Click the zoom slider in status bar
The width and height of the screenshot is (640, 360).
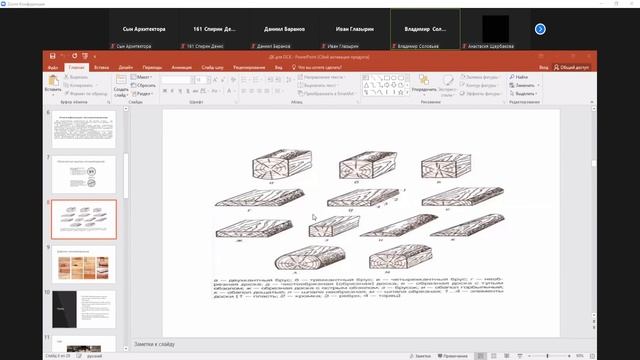[x=548, y=356]
